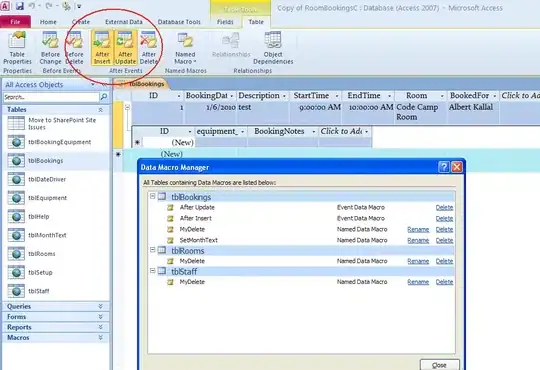This screenshot has width=540, height=370.
Task: Click the navigation pane Search box
Action: (51, 97)
